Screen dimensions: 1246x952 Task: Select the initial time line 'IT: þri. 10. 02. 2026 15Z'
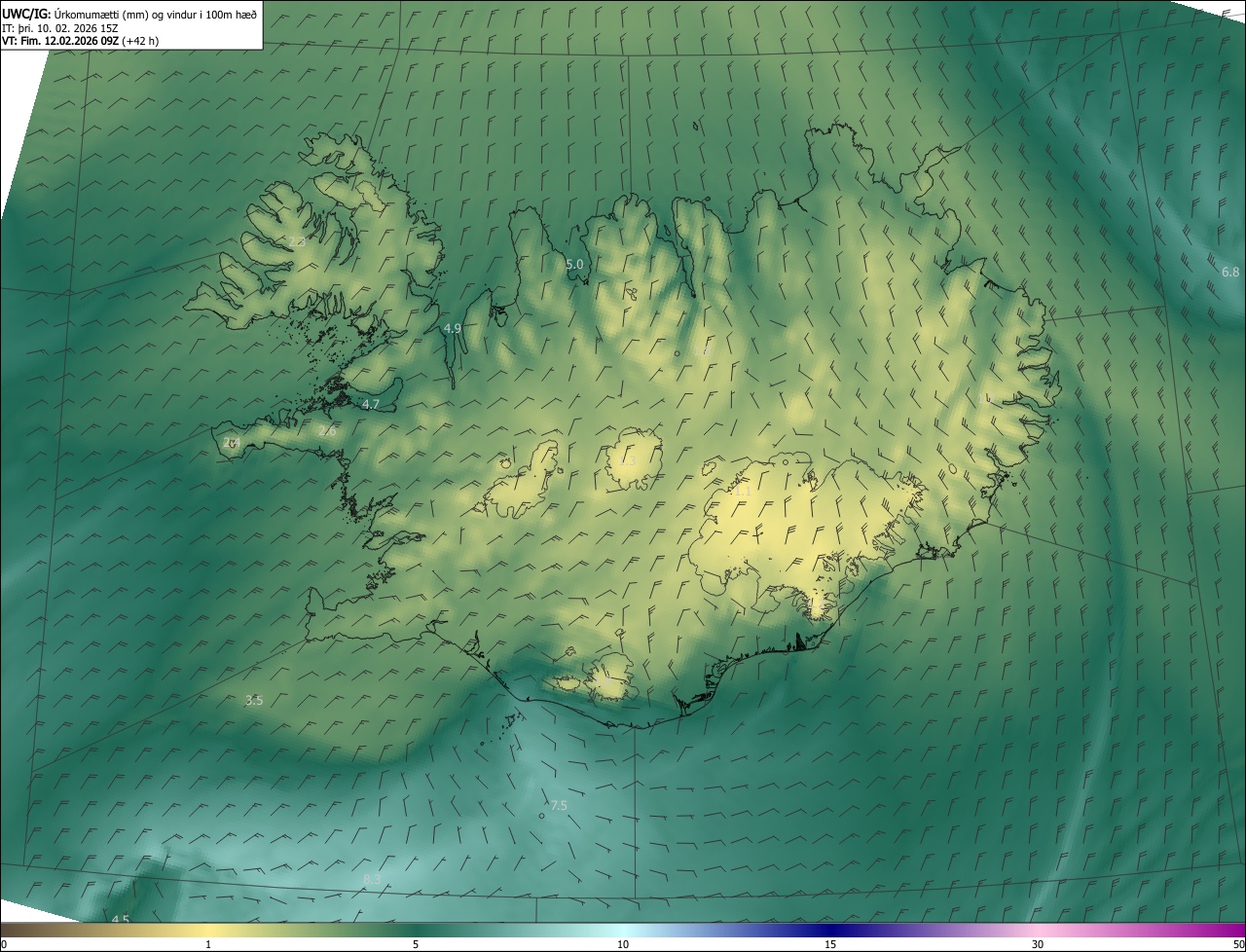tap(60, 27)
